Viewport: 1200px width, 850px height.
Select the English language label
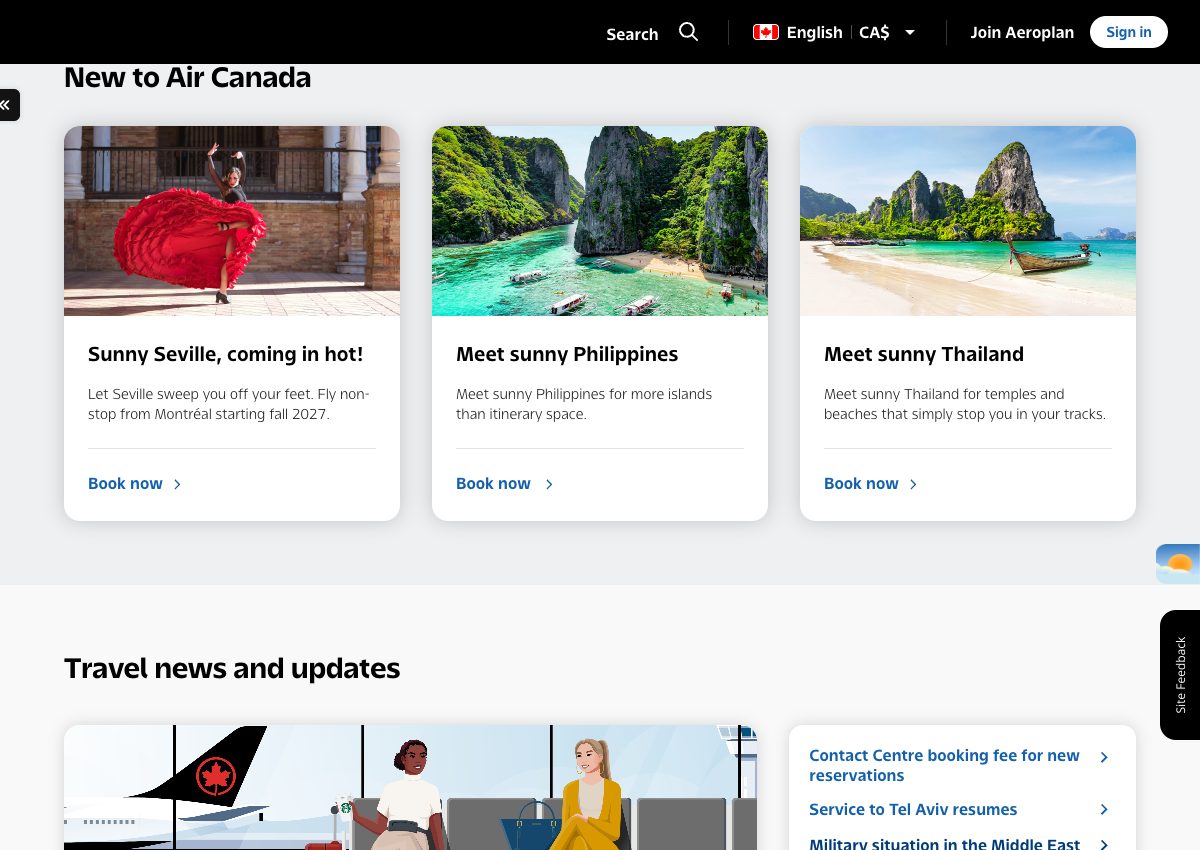[814, 32]
